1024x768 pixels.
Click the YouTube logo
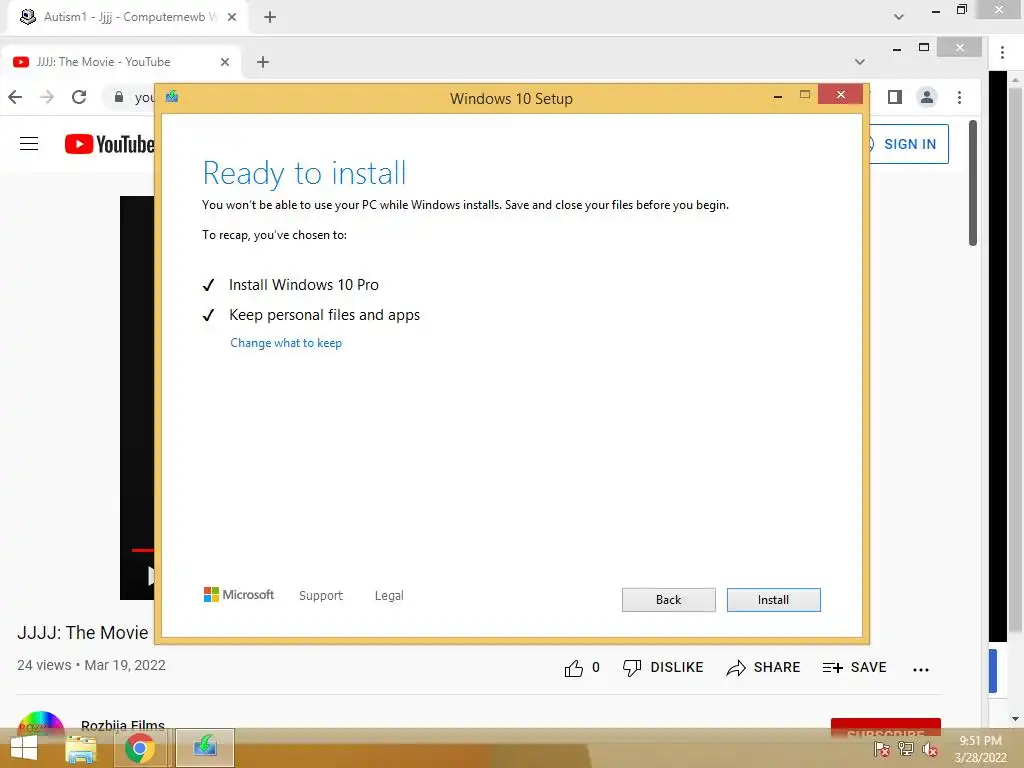coord(109,144)
